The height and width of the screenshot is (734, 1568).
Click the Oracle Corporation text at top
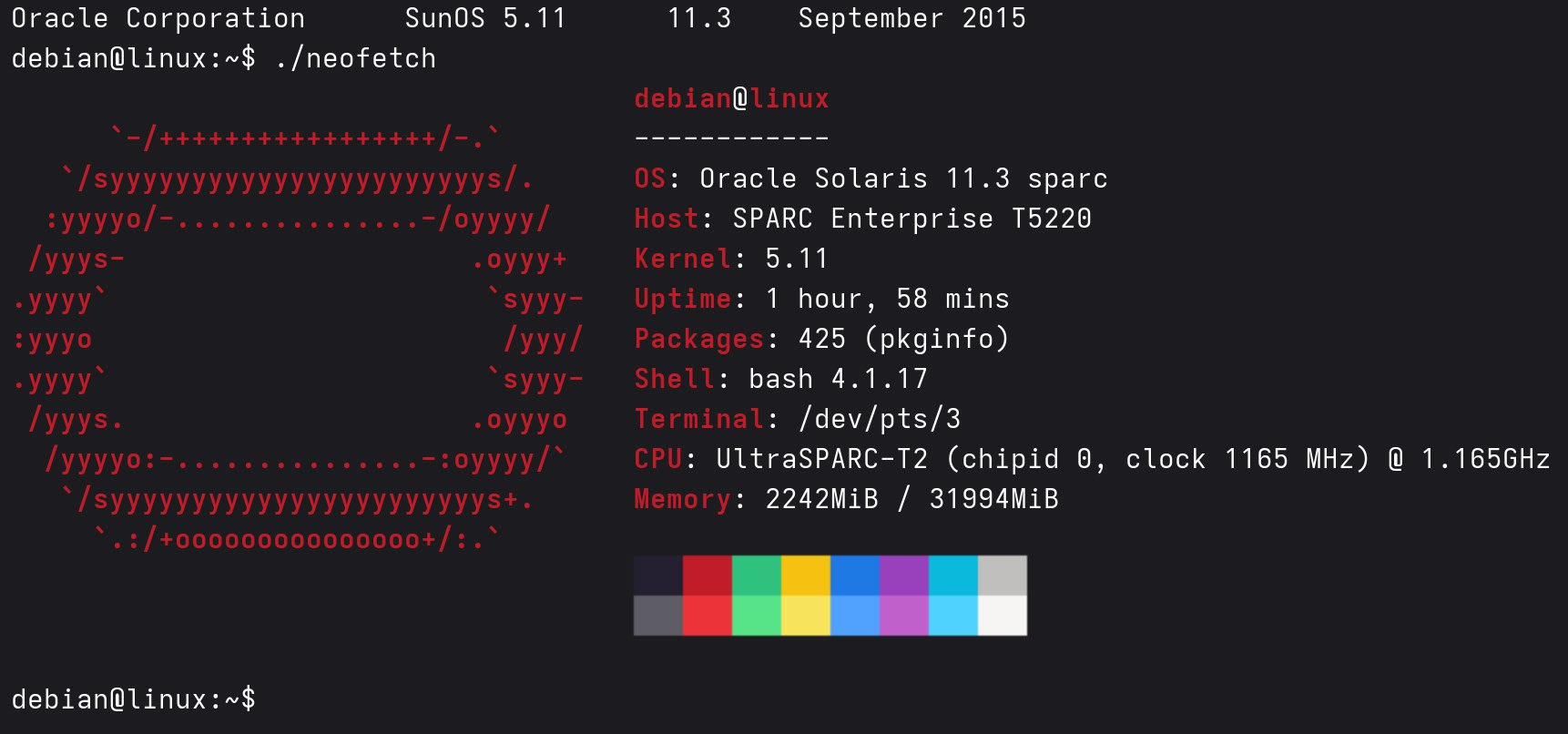click(x=158, y=18)
